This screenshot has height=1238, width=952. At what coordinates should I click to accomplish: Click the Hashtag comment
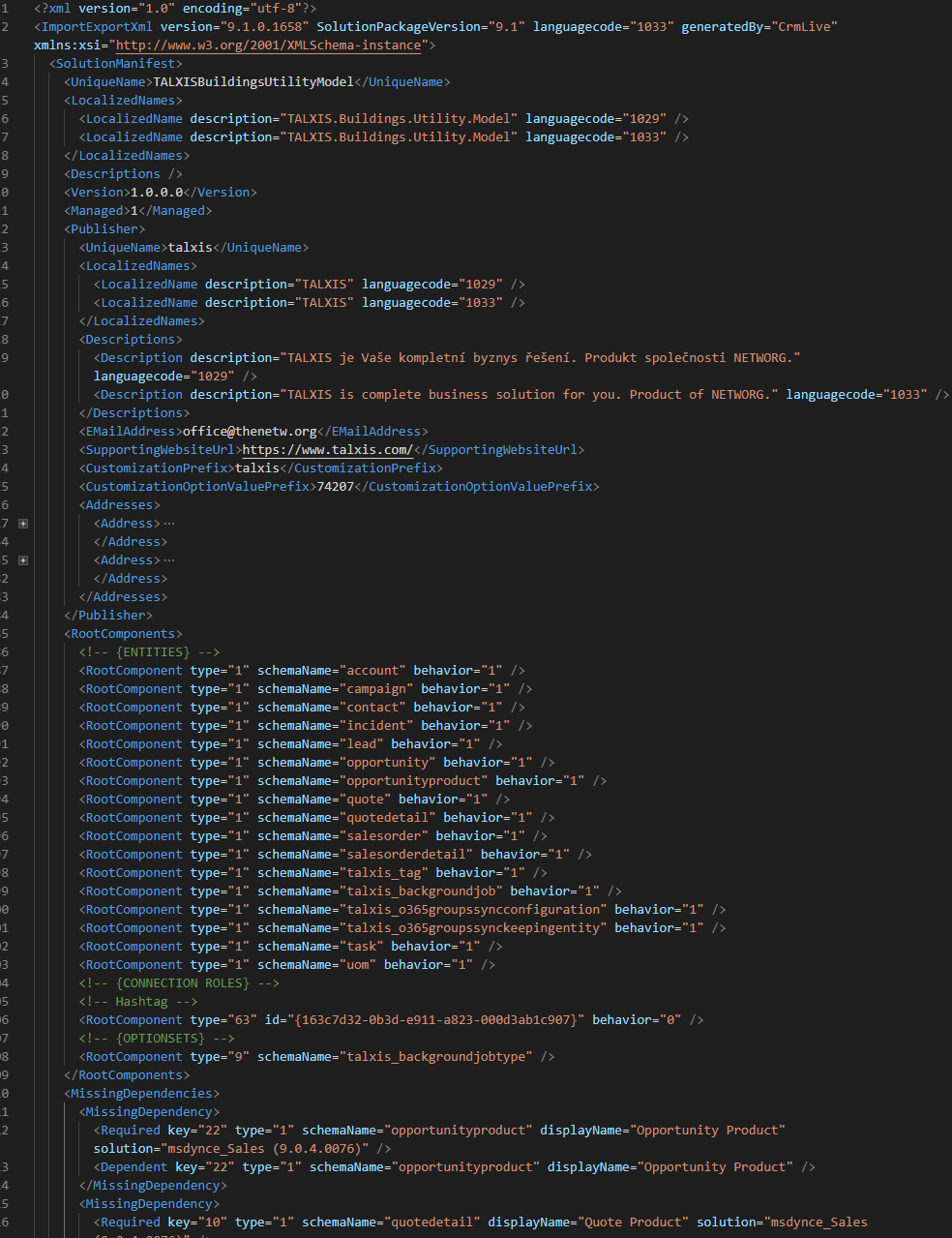pos(138,1002)
